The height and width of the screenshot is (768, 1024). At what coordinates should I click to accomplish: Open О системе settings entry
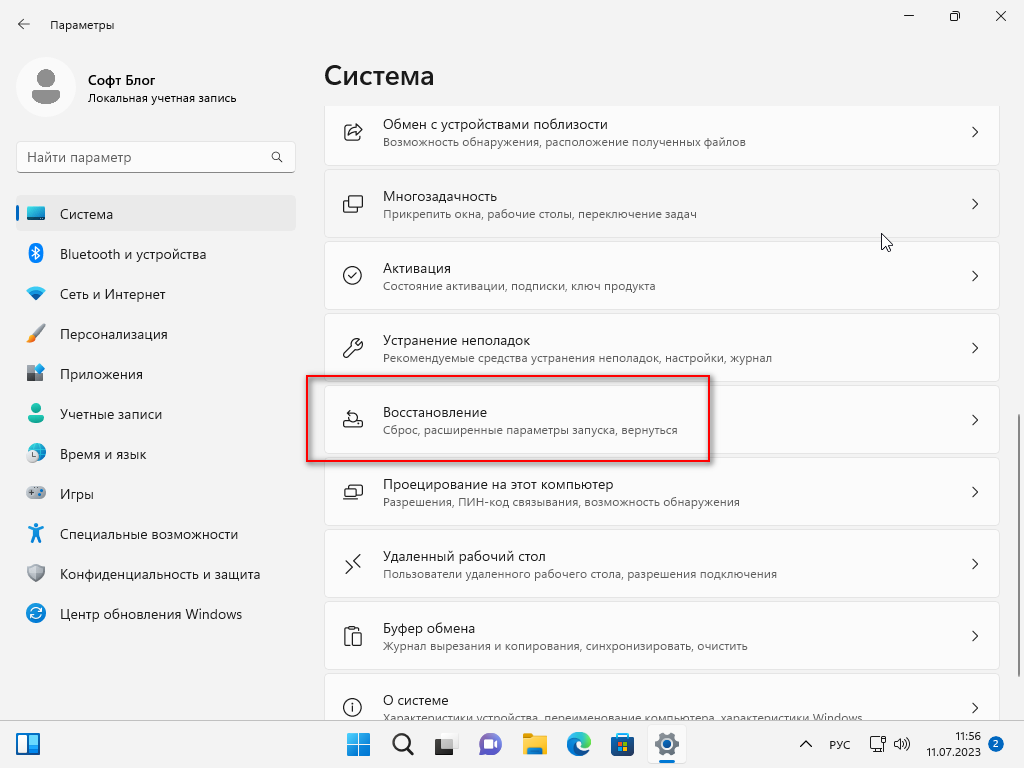point(662,697)
